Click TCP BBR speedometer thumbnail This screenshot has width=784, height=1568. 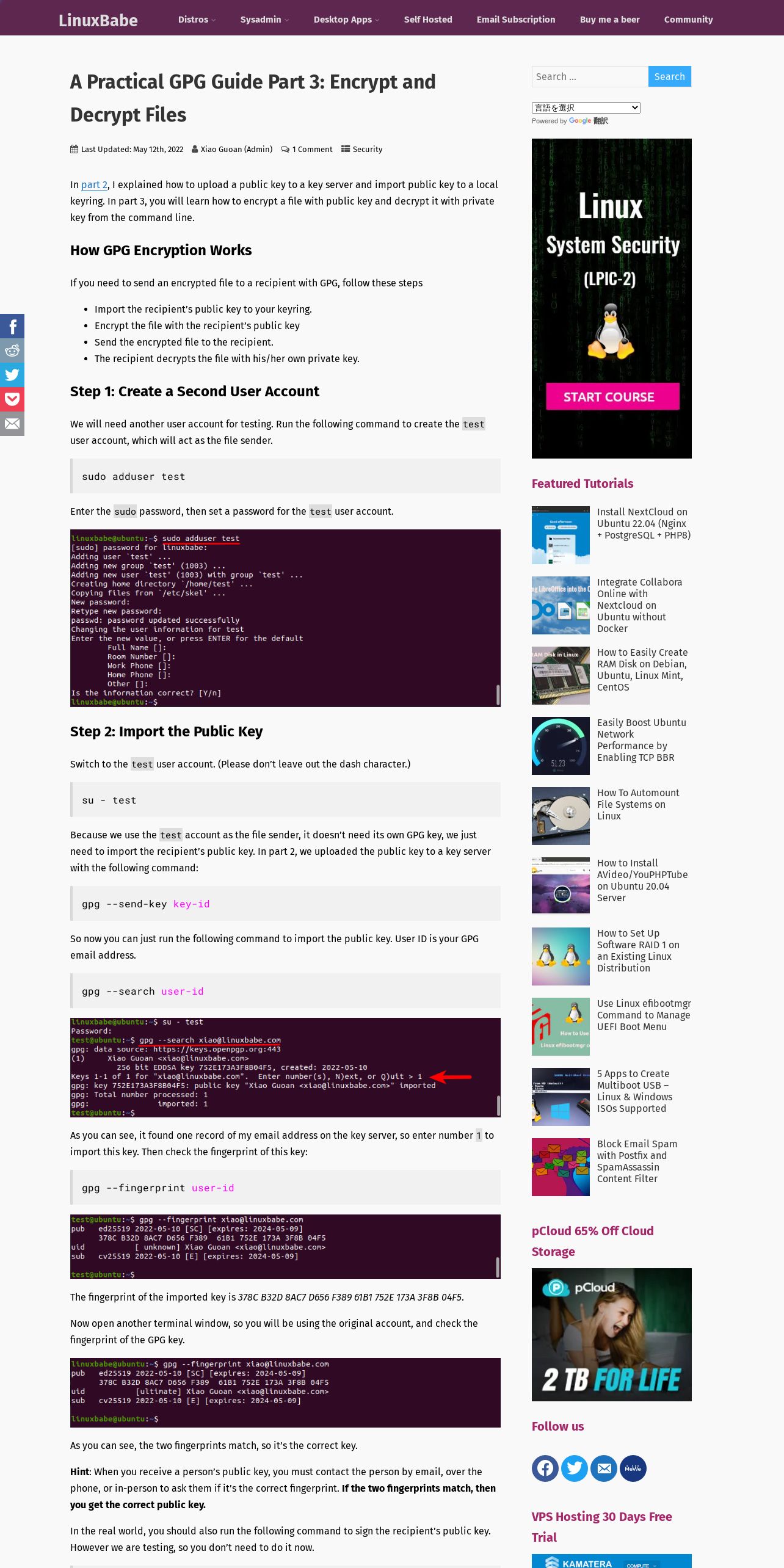(x=561, y=746)
